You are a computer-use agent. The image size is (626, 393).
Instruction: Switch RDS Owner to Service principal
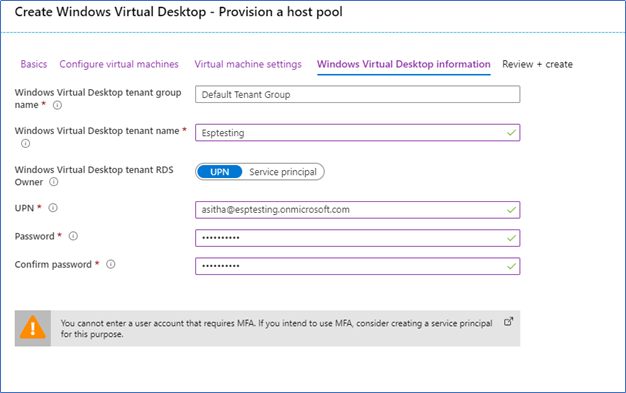pyautogui.click(x=283, y=172)
